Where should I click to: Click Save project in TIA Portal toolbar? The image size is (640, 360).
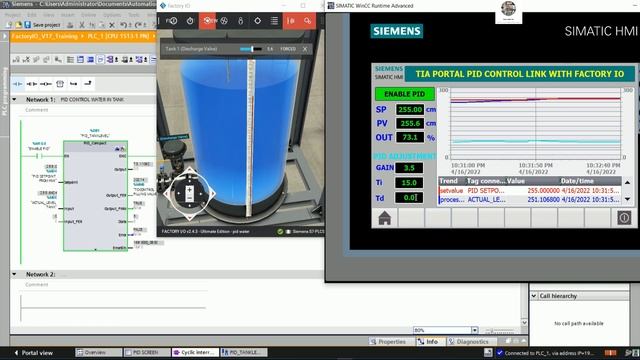click(x=42, y=25)
